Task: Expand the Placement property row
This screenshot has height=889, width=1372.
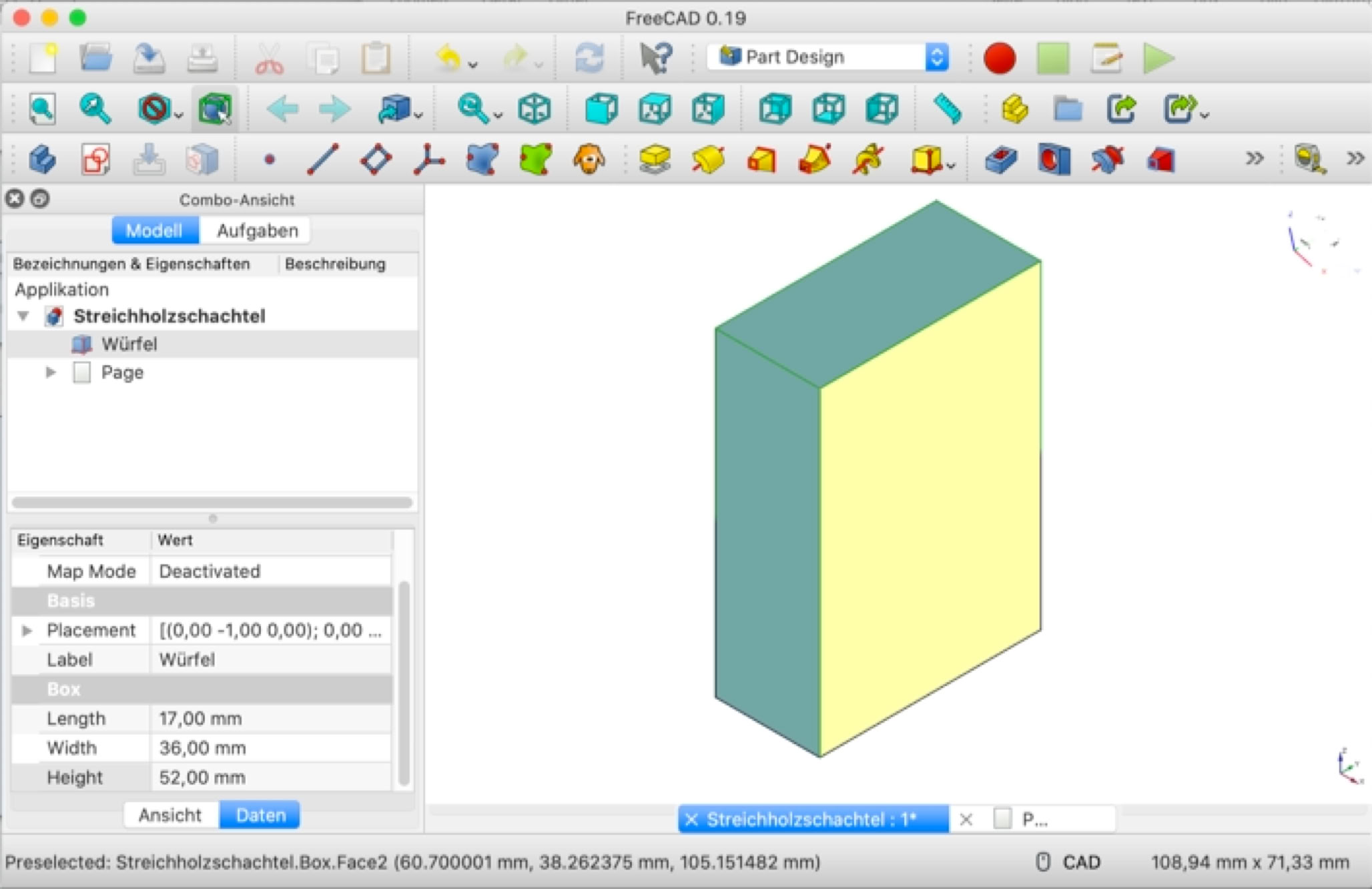Action: click(x=27, y=630)
